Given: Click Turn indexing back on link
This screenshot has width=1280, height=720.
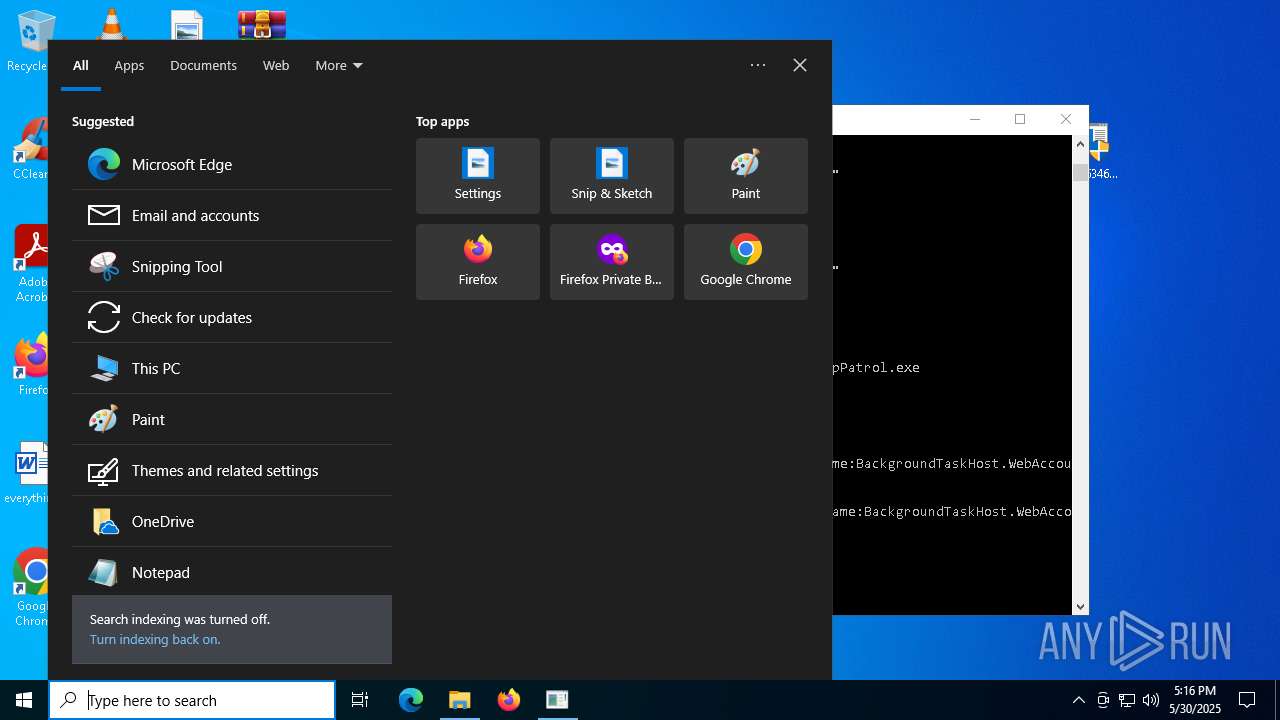Looking at the screenshot, I should [x=155, y=639].
